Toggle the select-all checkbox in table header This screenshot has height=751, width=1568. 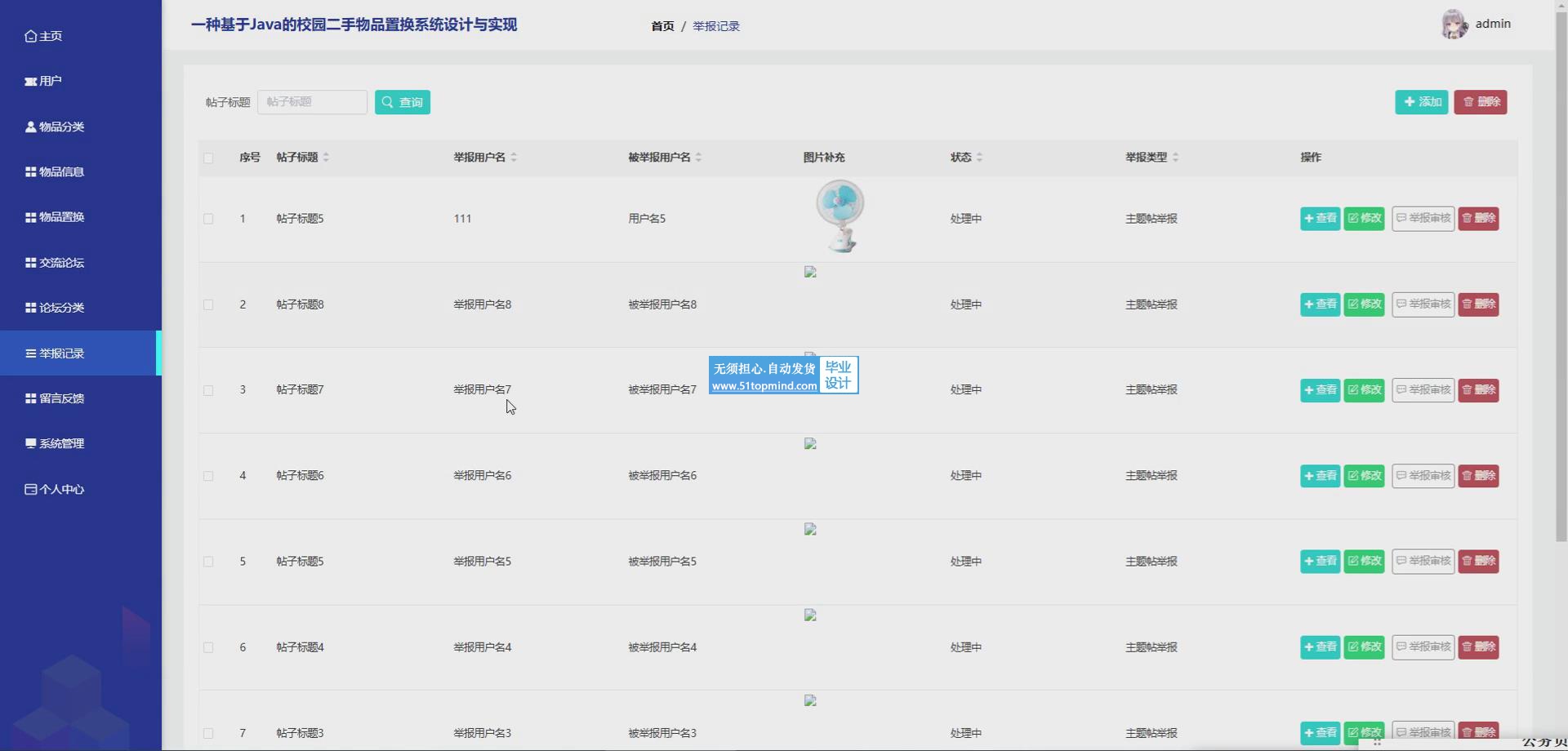tap(208, 158)
